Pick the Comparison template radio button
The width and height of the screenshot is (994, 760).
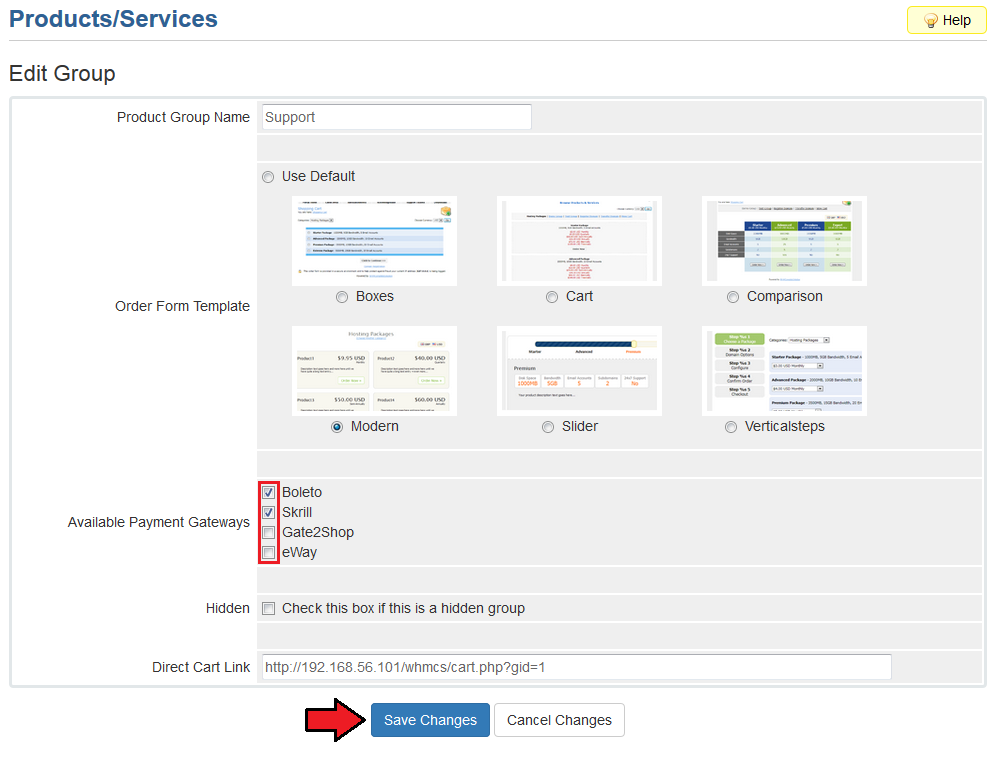(733, 297)
